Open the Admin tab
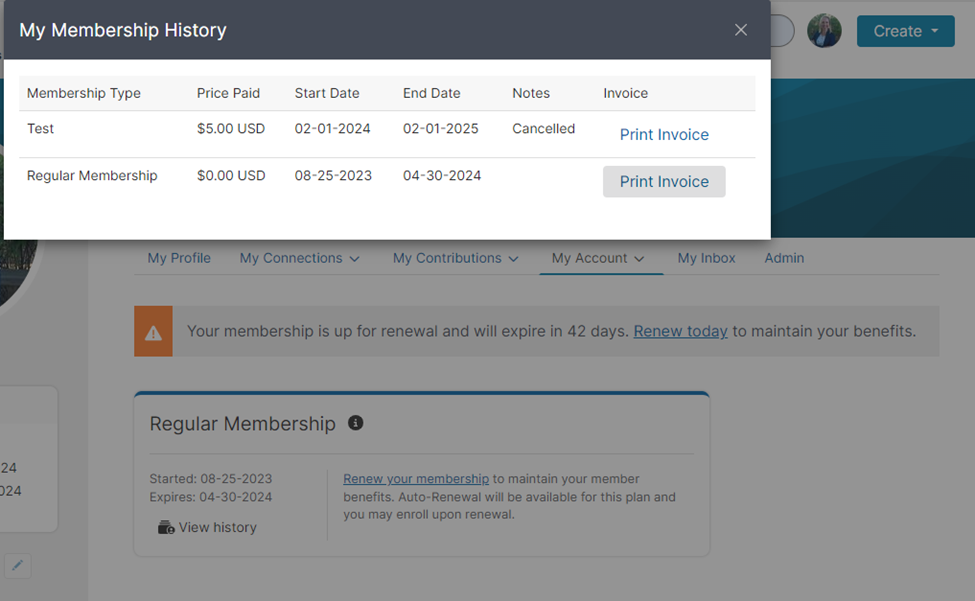Viewport: 975px width, 601px height. point(784,258)
